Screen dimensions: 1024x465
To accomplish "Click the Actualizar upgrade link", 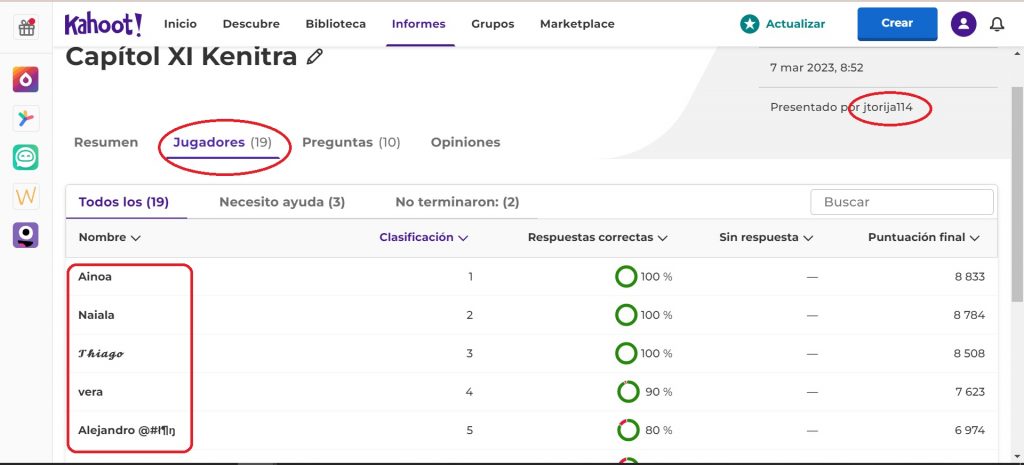I will pos(783,24).
